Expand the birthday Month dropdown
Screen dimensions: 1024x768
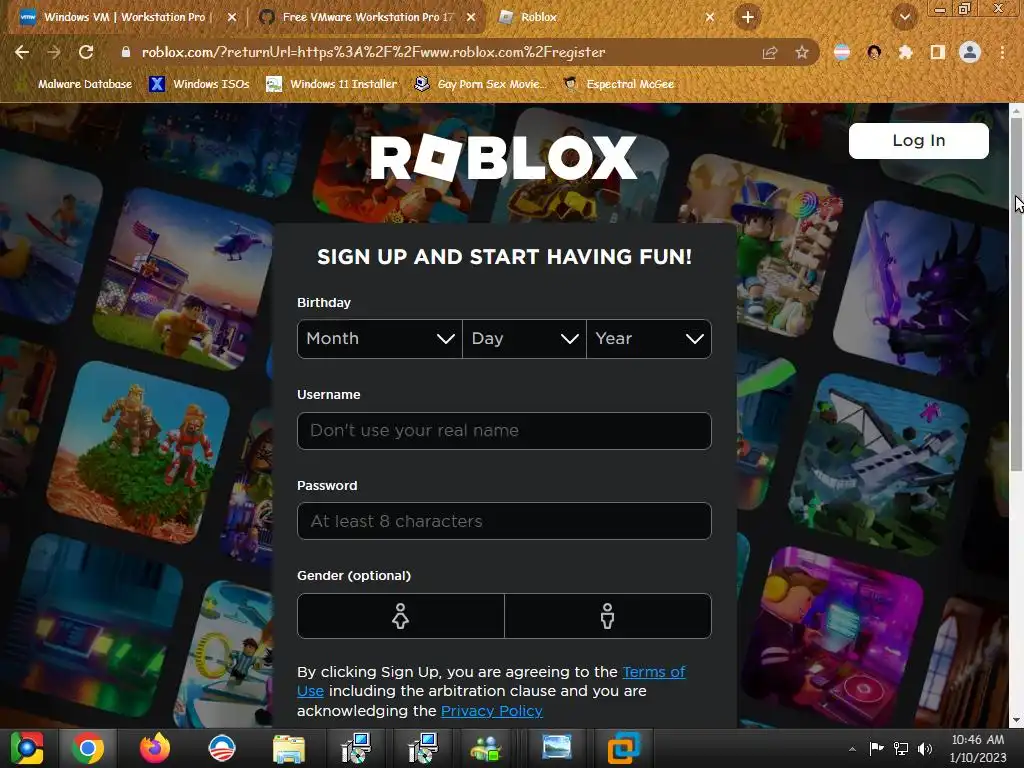point(379,339)
